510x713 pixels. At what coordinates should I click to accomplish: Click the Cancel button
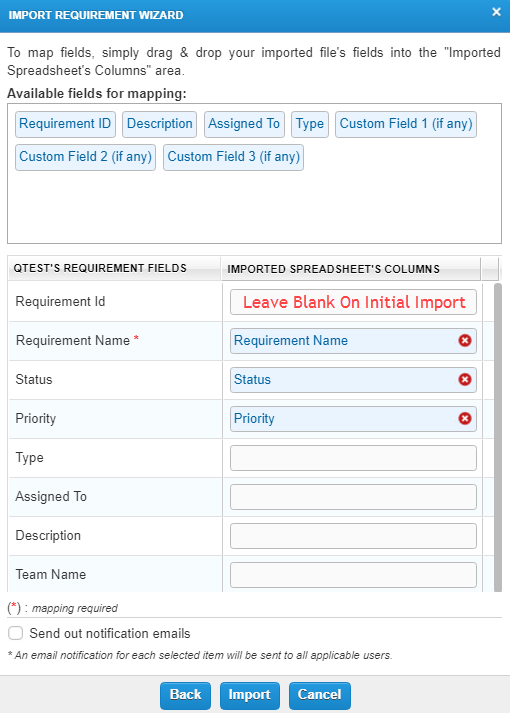coord(320,695)
